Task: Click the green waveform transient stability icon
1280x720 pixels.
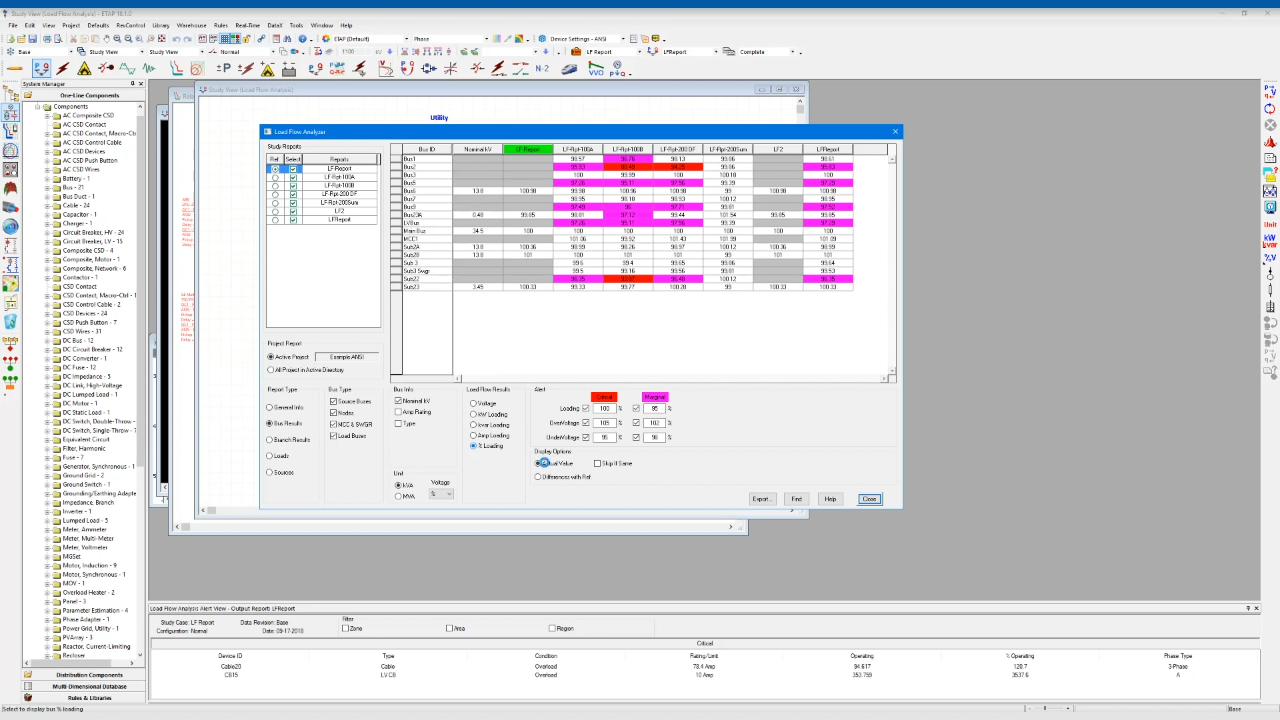Action: 149,68
